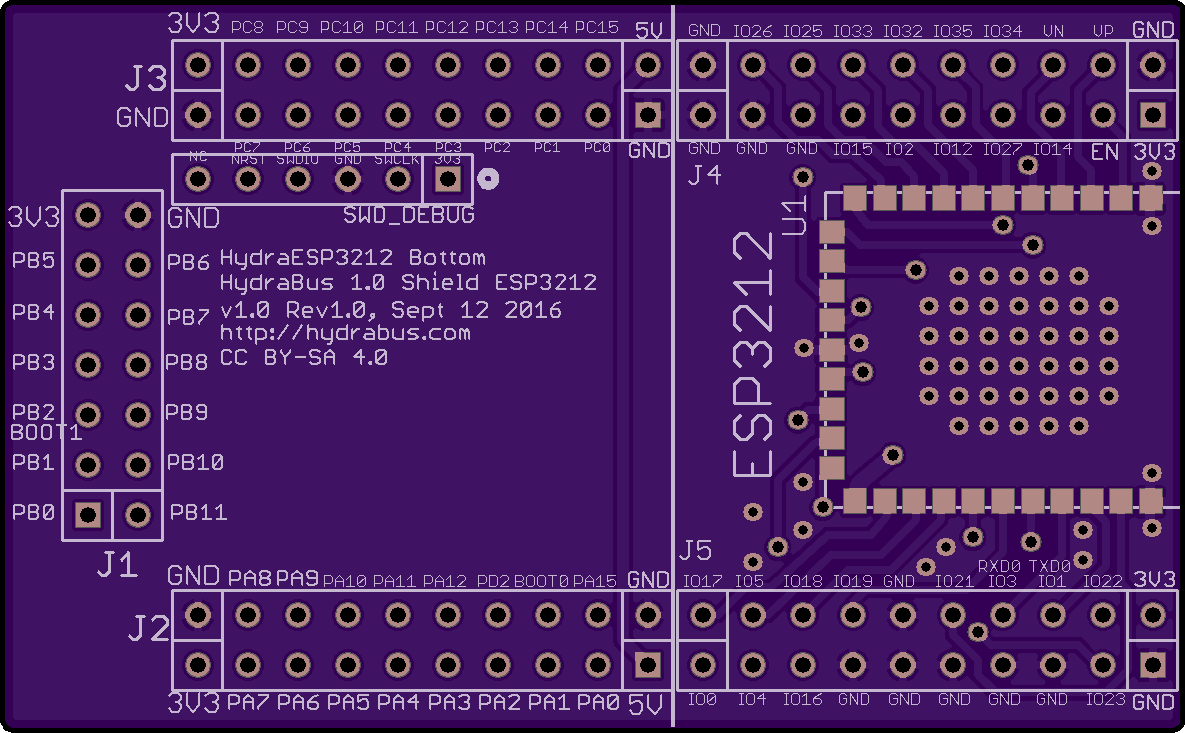Click the "HydraESP3212 Bottom" text line

352,258
